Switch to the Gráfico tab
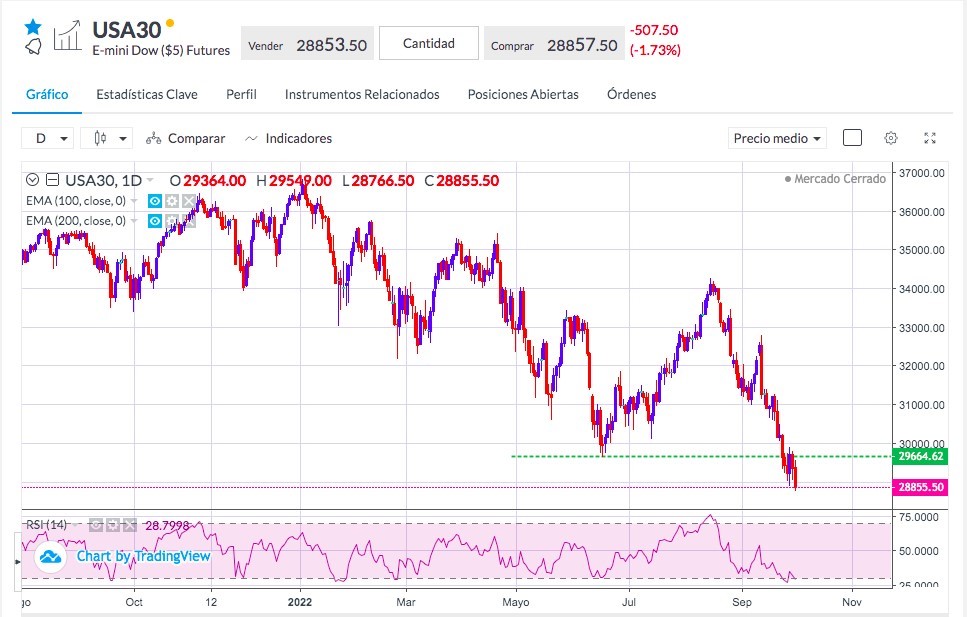Viewport: 967px width, 617px height. 47,94
